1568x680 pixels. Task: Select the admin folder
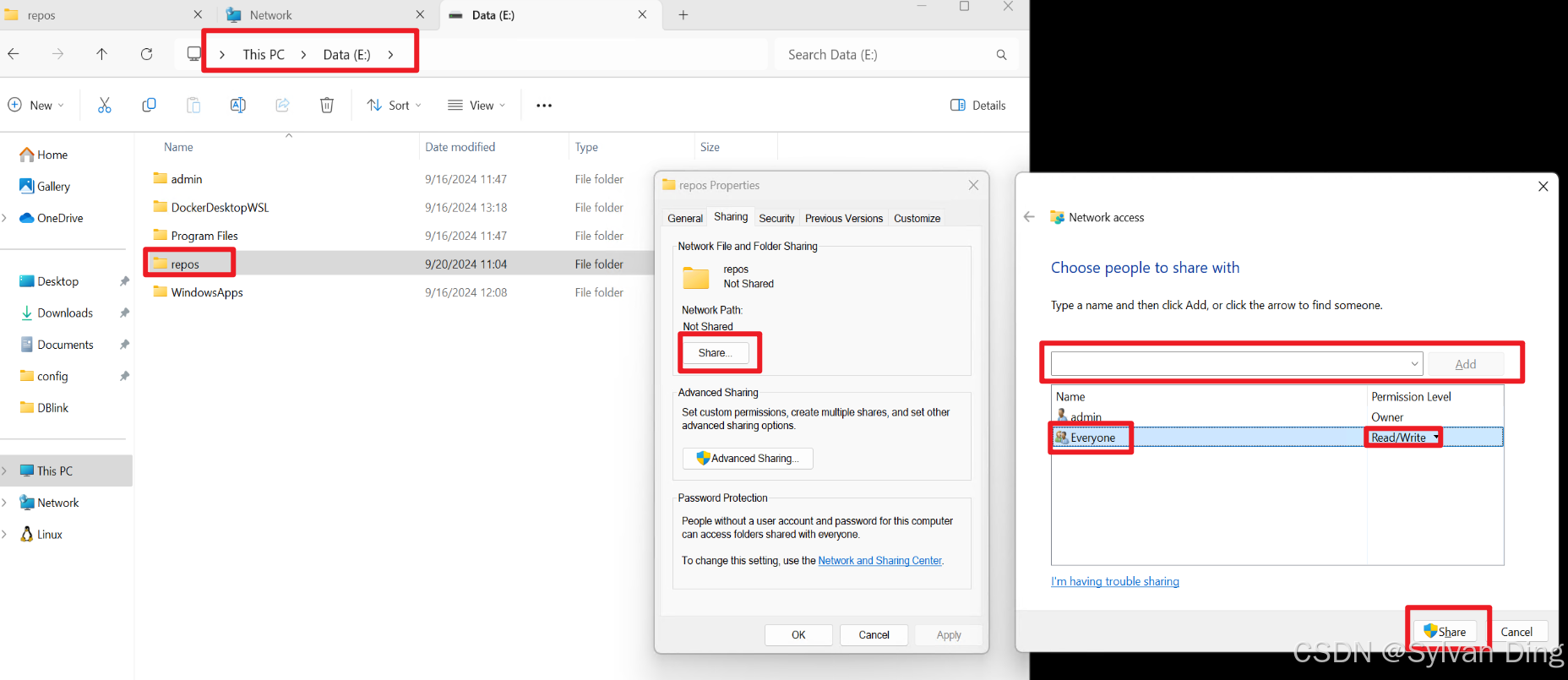click(178, 179)
